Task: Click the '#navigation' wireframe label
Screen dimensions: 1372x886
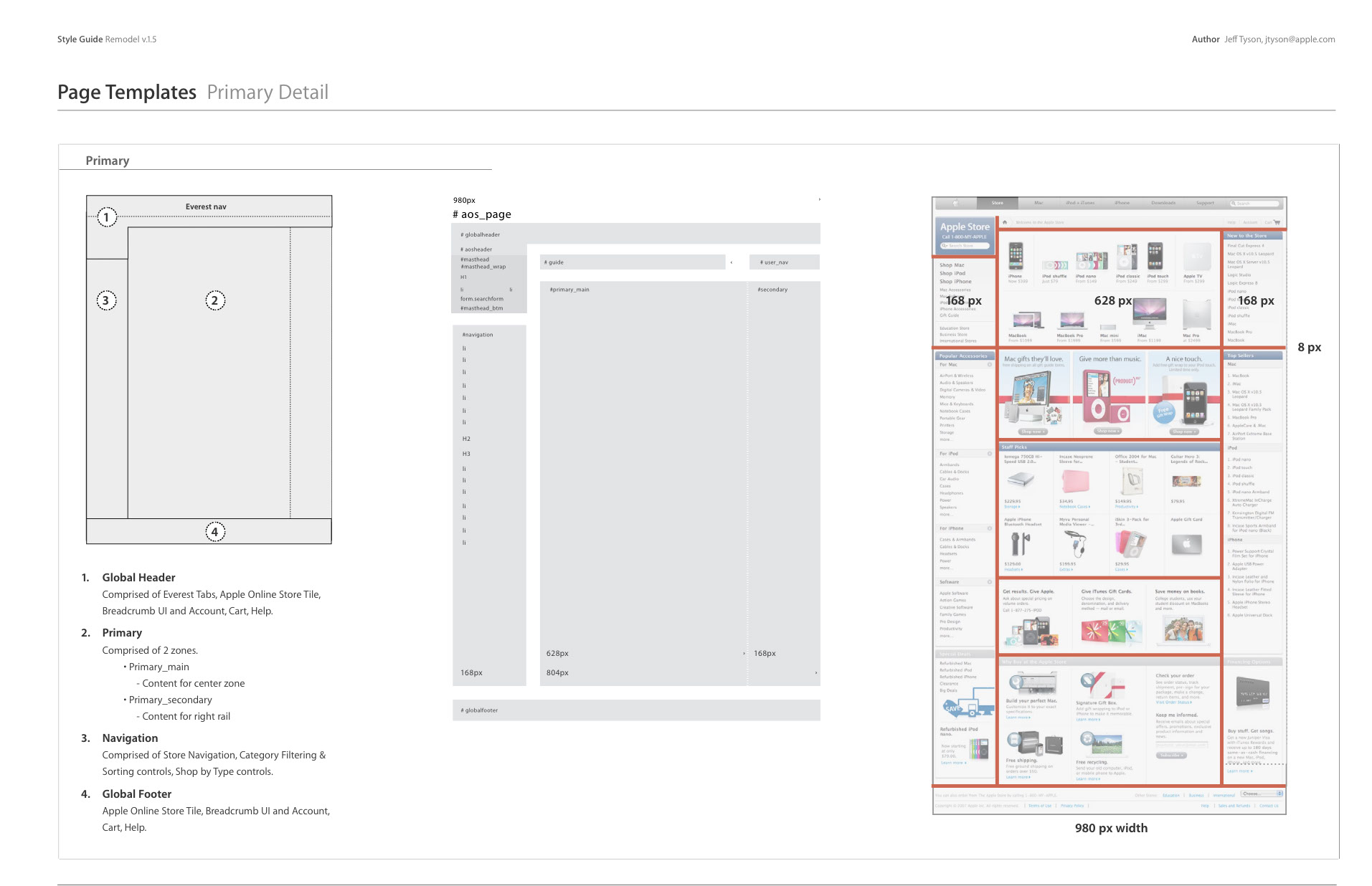Action: coord(477,335)
